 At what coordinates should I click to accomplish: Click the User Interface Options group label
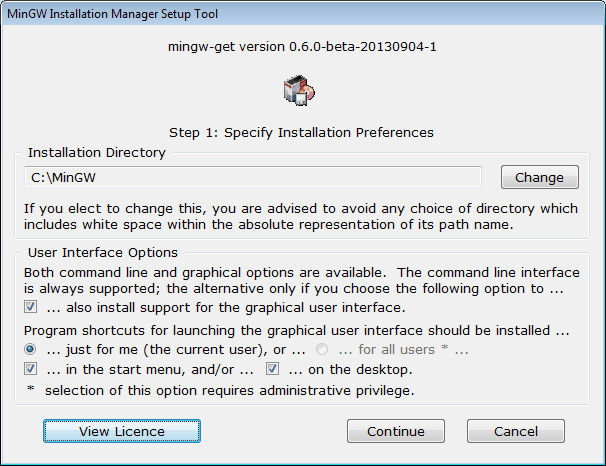(x=103, y=253)
